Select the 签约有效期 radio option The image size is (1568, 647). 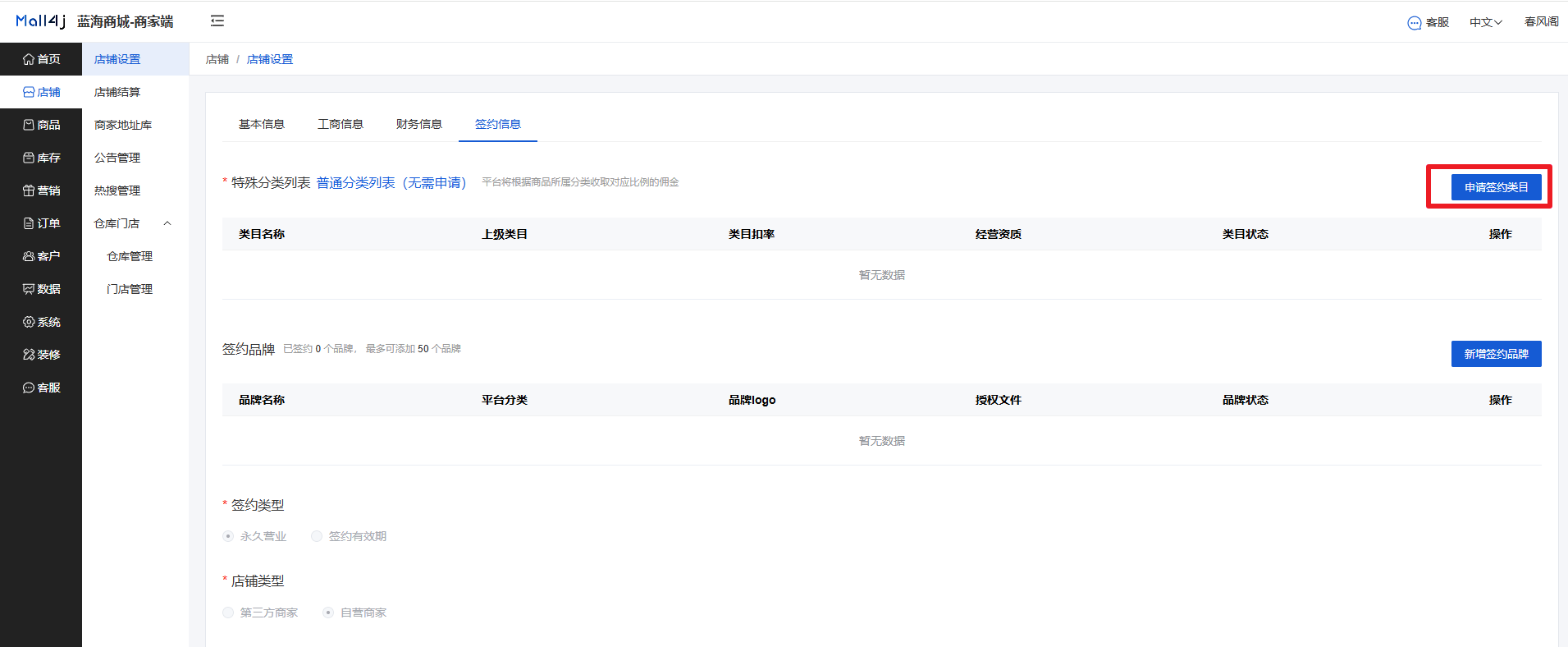coord(317,536)
